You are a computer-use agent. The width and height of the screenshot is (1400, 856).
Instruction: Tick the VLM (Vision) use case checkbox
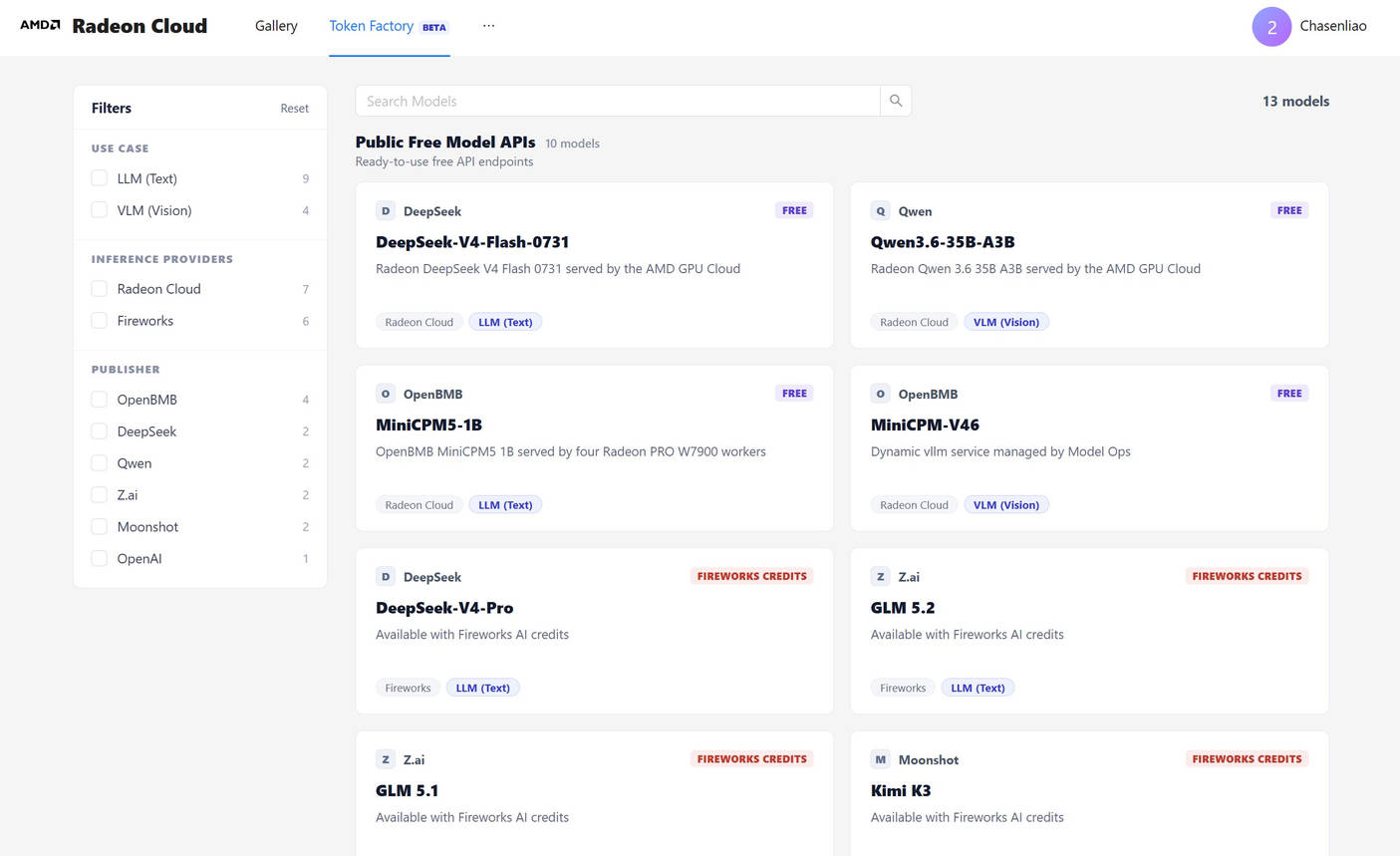(100, 210)
